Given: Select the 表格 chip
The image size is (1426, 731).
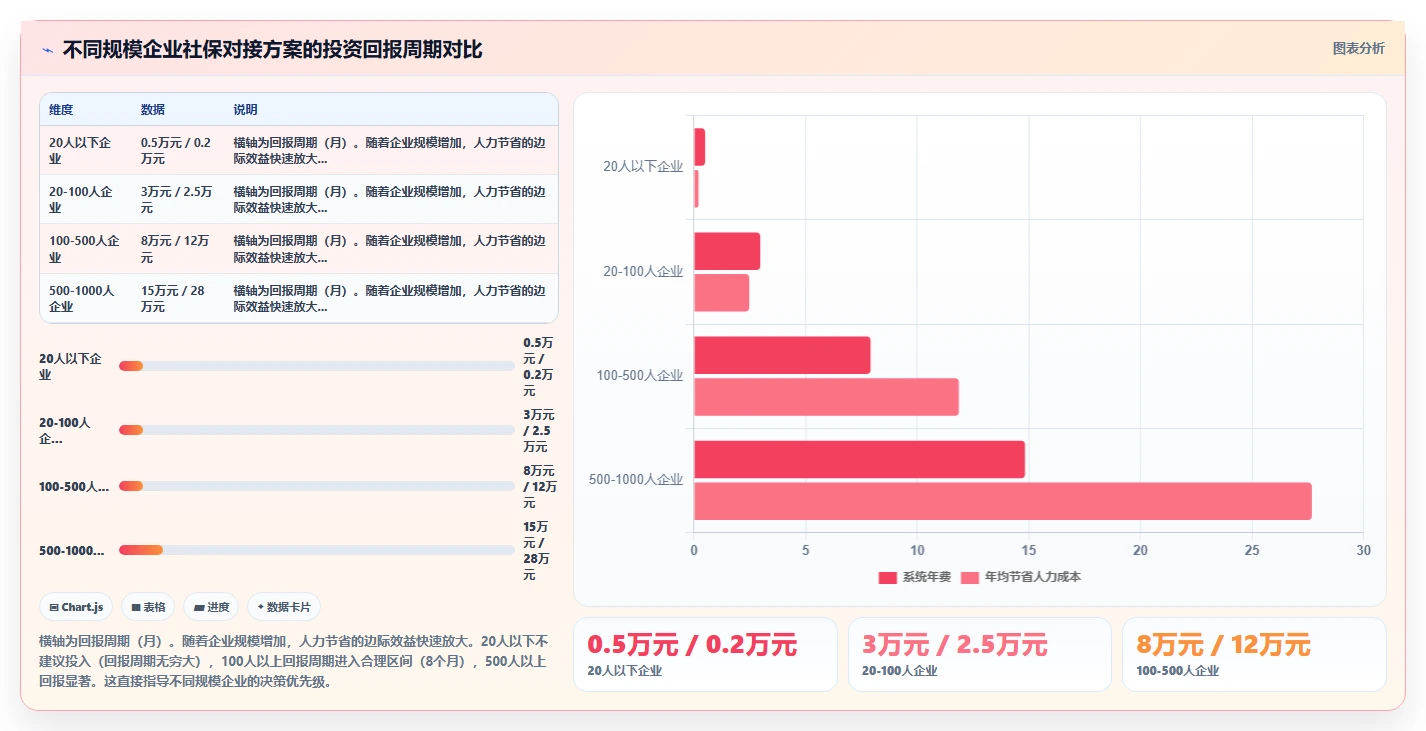Looking at the screenshot, I should (148, 607).
